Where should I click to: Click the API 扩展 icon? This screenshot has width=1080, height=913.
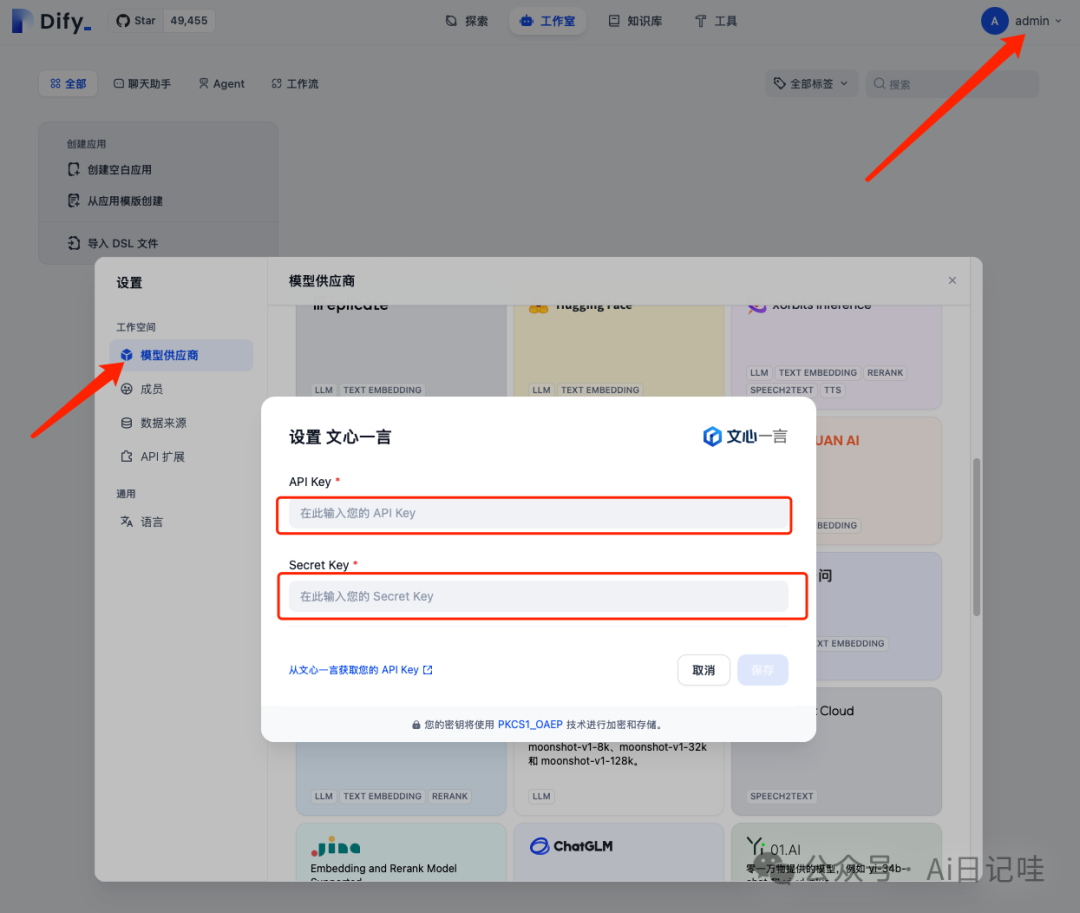tap(127, 456)
